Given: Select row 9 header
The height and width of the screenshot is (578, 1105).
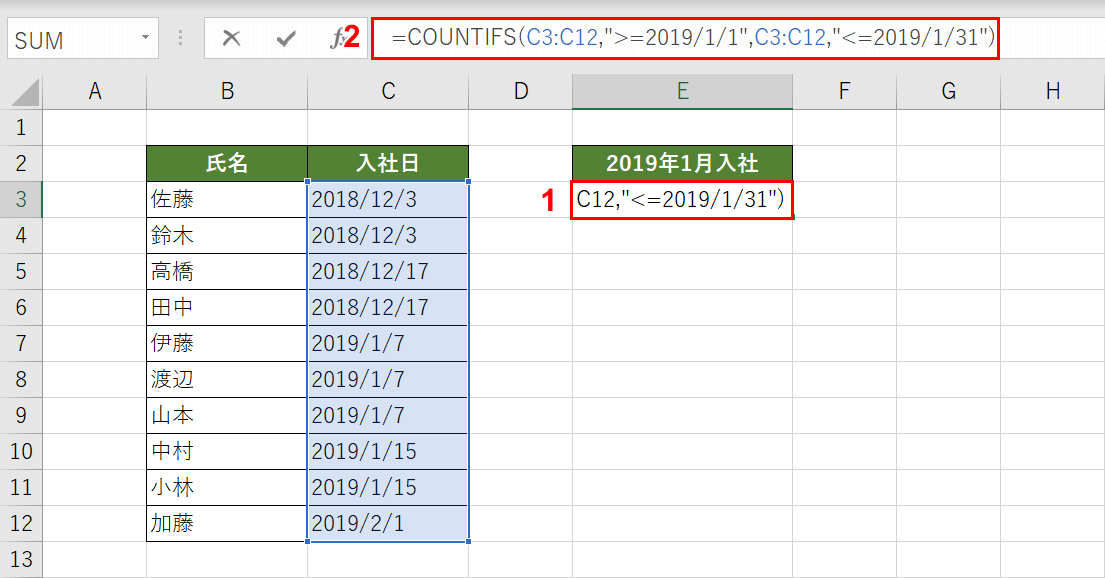Looking at the screenshot, I should (21, 415).
